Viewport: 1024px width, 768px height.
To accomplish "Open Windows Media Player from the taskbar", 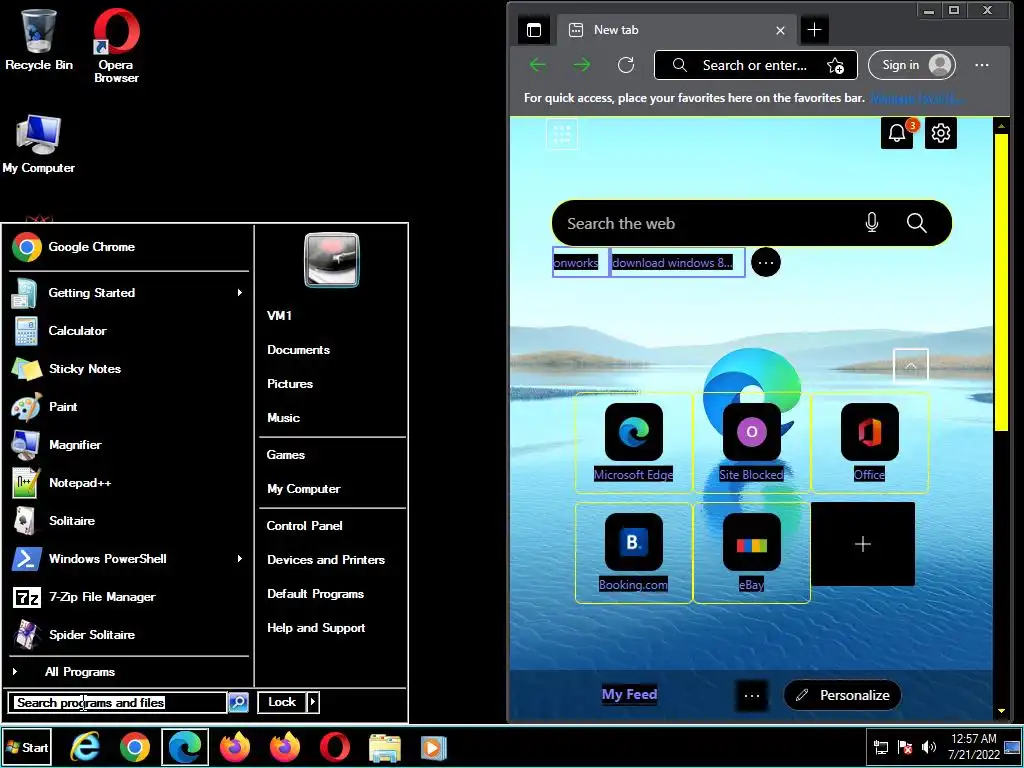I will (433, 748).
